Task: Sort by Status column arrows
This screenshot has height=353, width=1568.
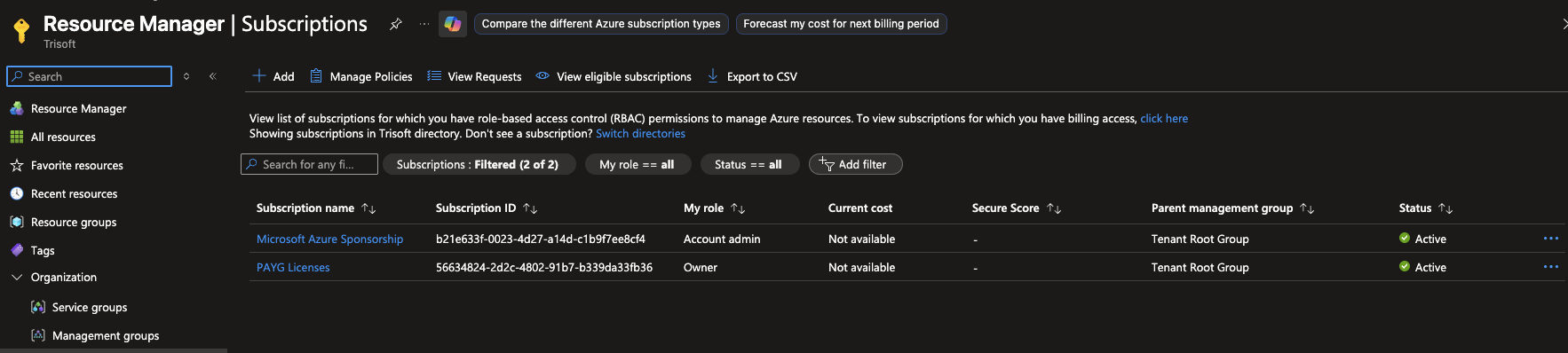Action: point(1445,208)
